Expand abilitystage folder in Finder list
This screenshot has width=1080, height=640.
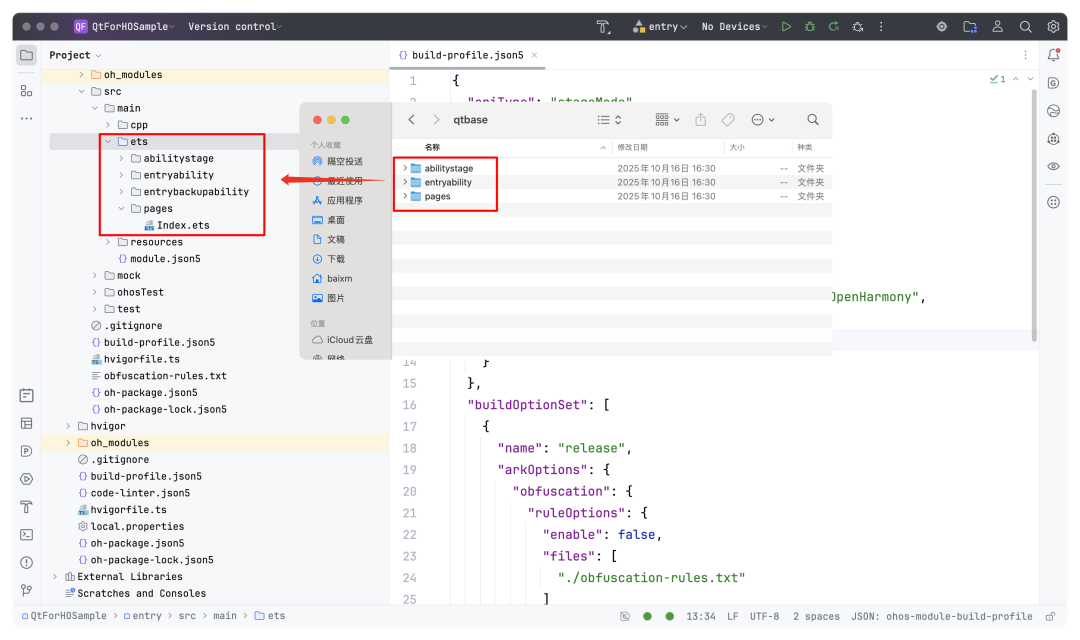pyautogui.click(x=405, y=168)
